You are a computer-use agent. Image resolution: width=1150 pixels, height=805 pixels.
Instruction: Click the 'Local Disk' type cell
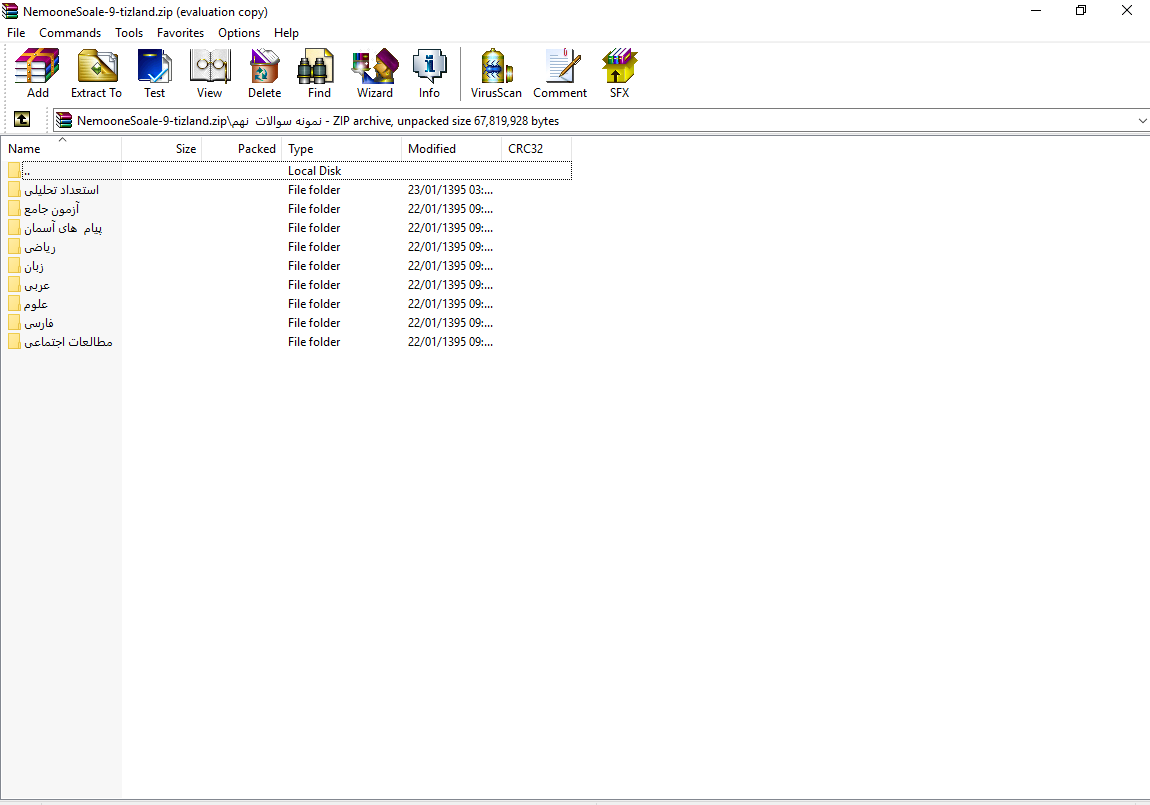pos(315,171)
